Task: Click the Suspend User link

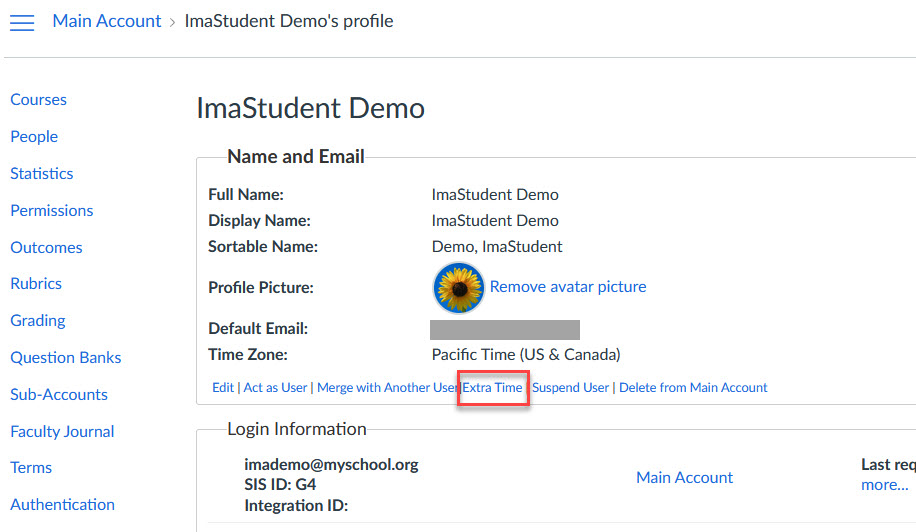Action: [570, 388]
